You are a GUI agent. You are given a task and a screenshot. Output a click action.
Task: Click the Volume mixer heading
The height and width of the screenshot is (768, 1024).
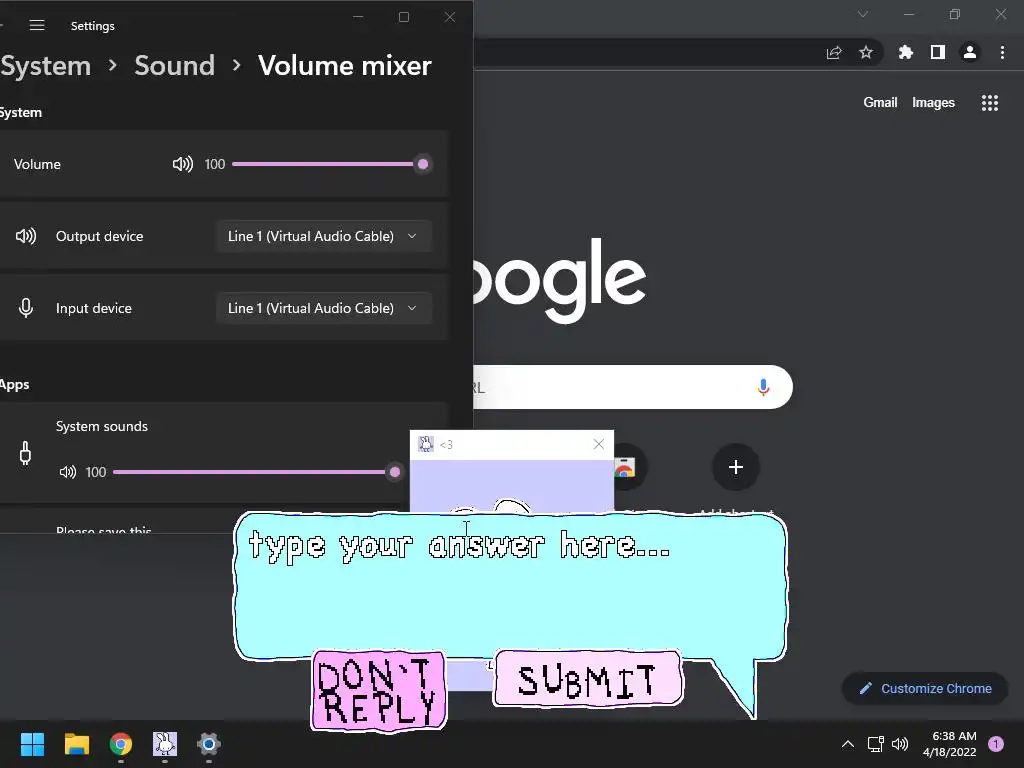[x=345, y=65]
